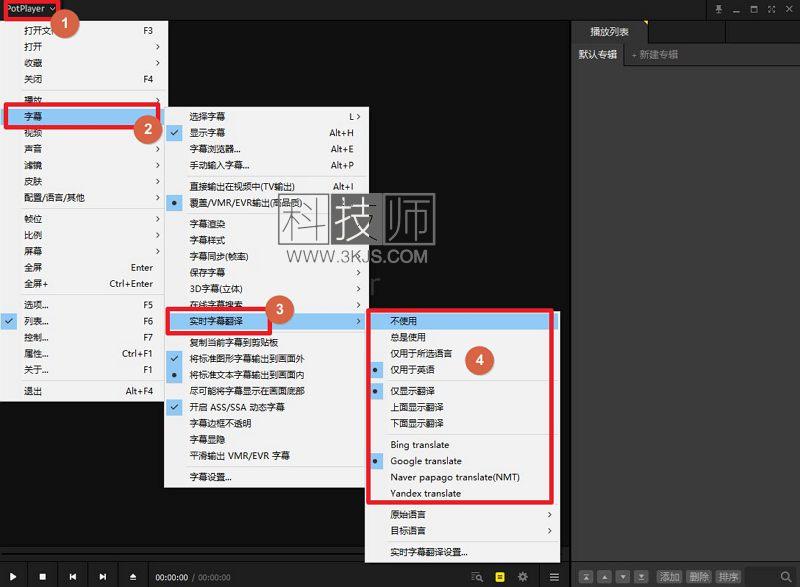This screenshot has height=587, width=800.
Task: Click the 退出 menu entry
Action: pyautogui.click(x=83, y=391)
